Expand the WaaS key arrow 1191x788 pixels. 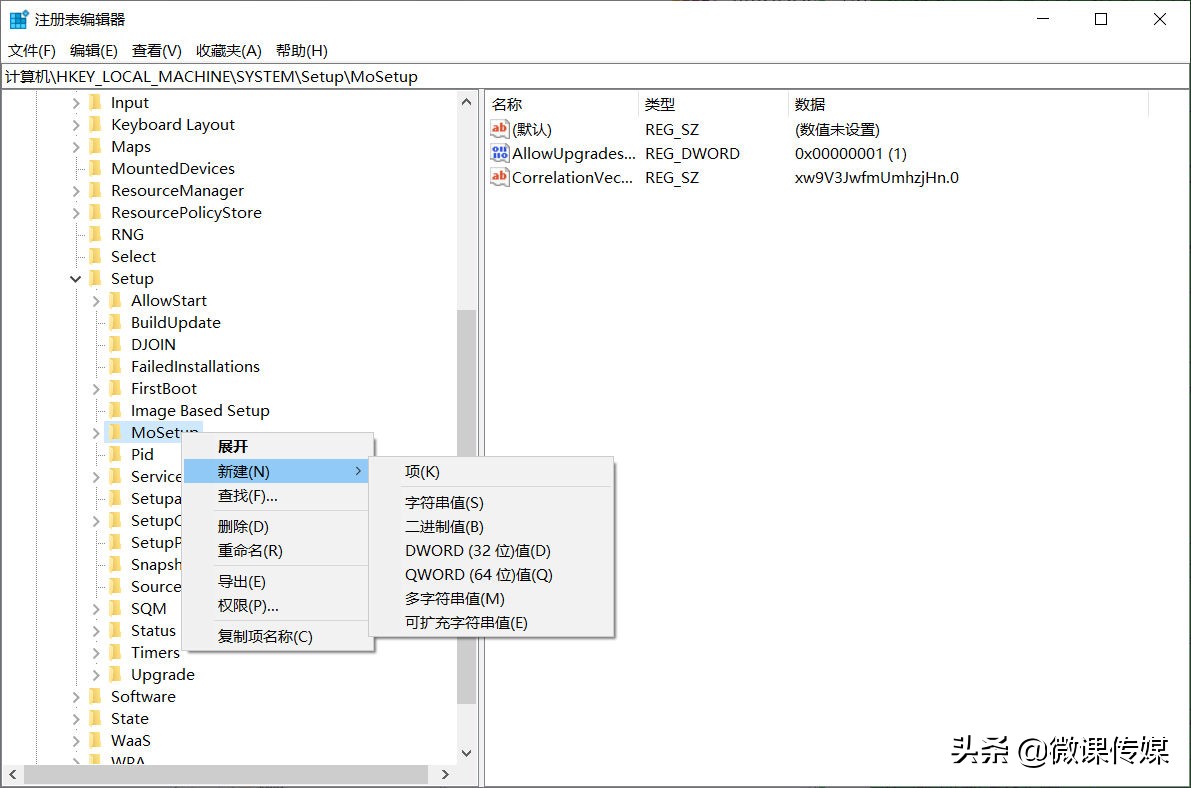point(76,741)
